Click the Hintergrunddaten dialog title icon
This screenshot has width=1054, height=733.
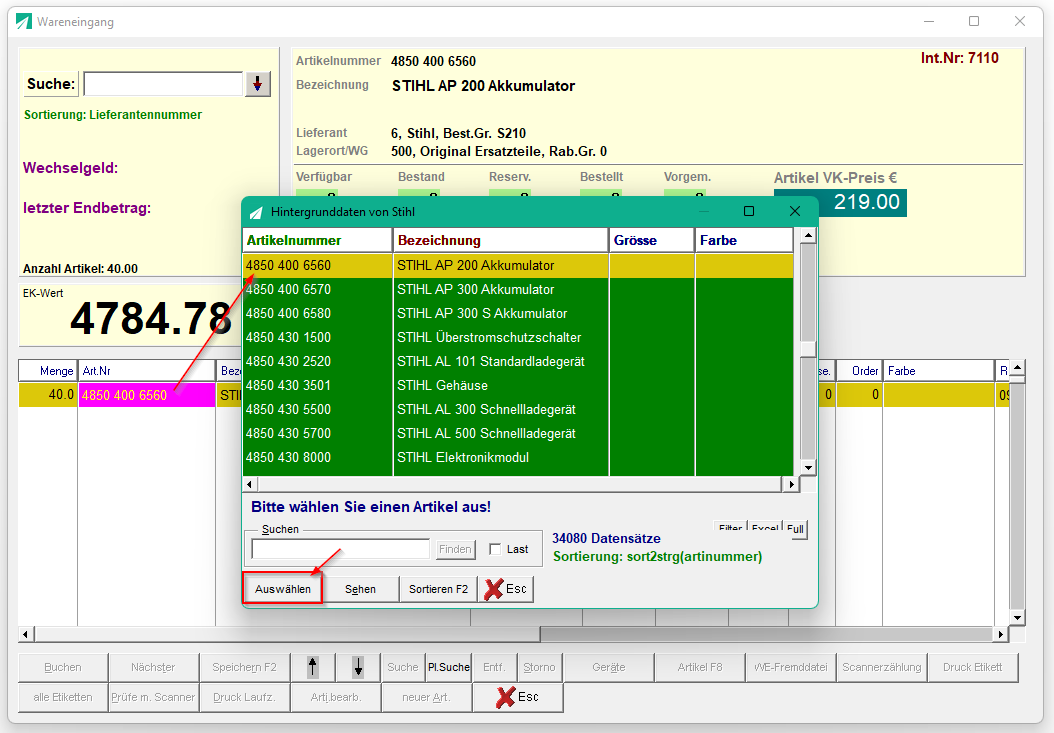coord(256,213)
